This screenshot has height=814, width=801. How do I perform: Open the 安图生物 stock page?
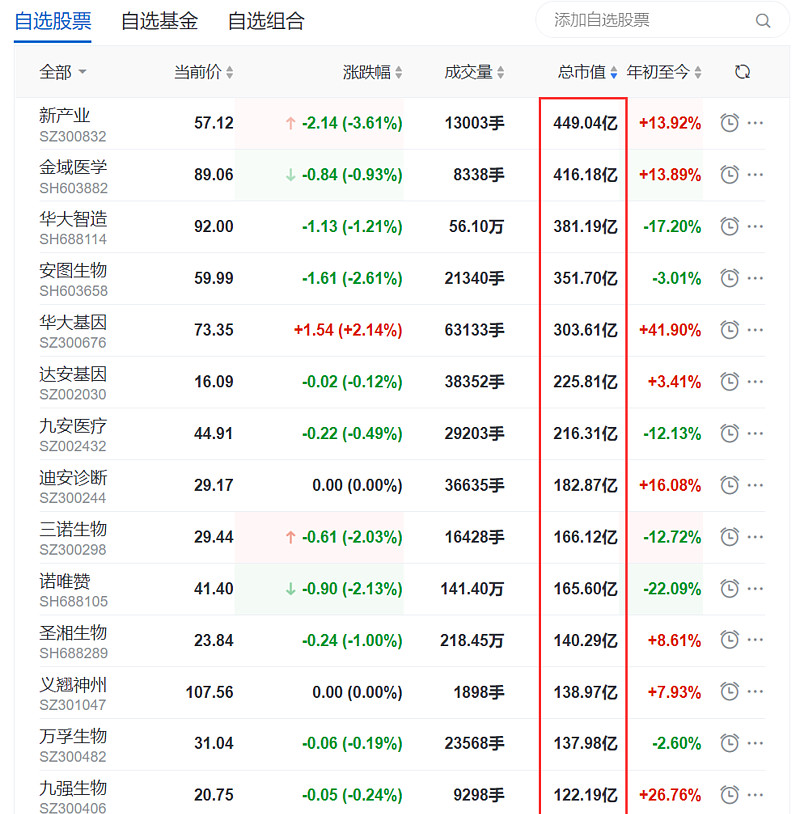(73, 270)
